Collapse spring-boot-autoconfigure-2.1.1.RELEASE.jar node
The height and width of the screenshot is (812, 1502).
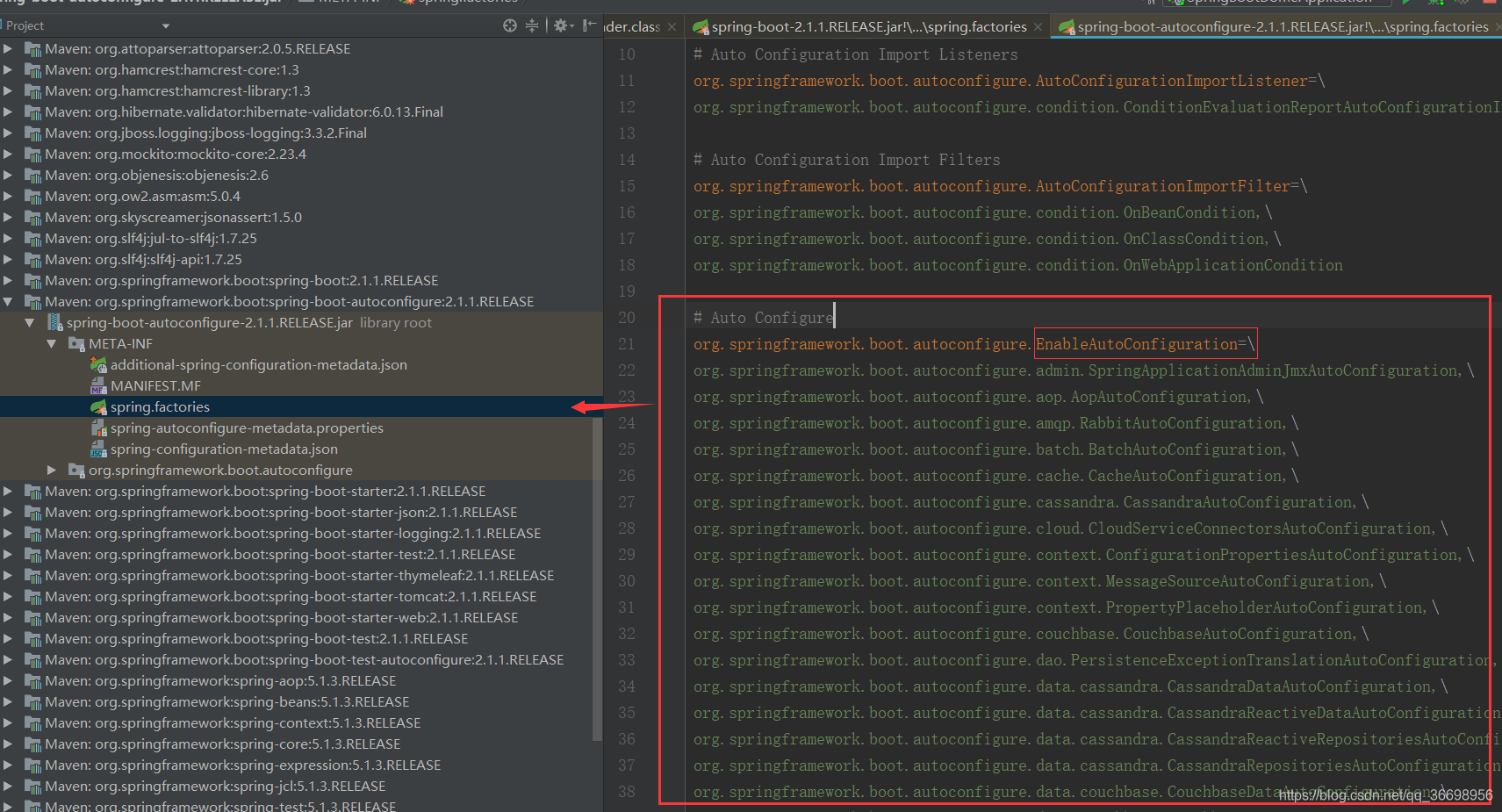[x=30, y=322]
